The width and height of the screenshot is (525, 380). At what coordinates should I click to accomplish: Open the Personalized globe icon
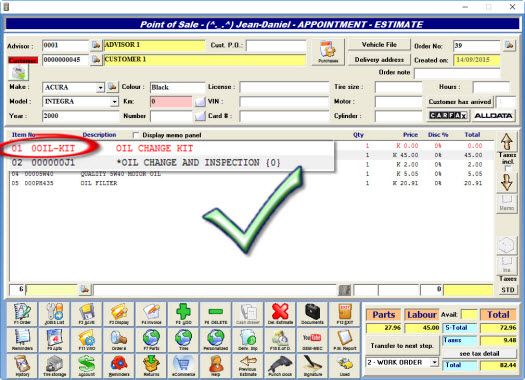[x=216, y=340]
